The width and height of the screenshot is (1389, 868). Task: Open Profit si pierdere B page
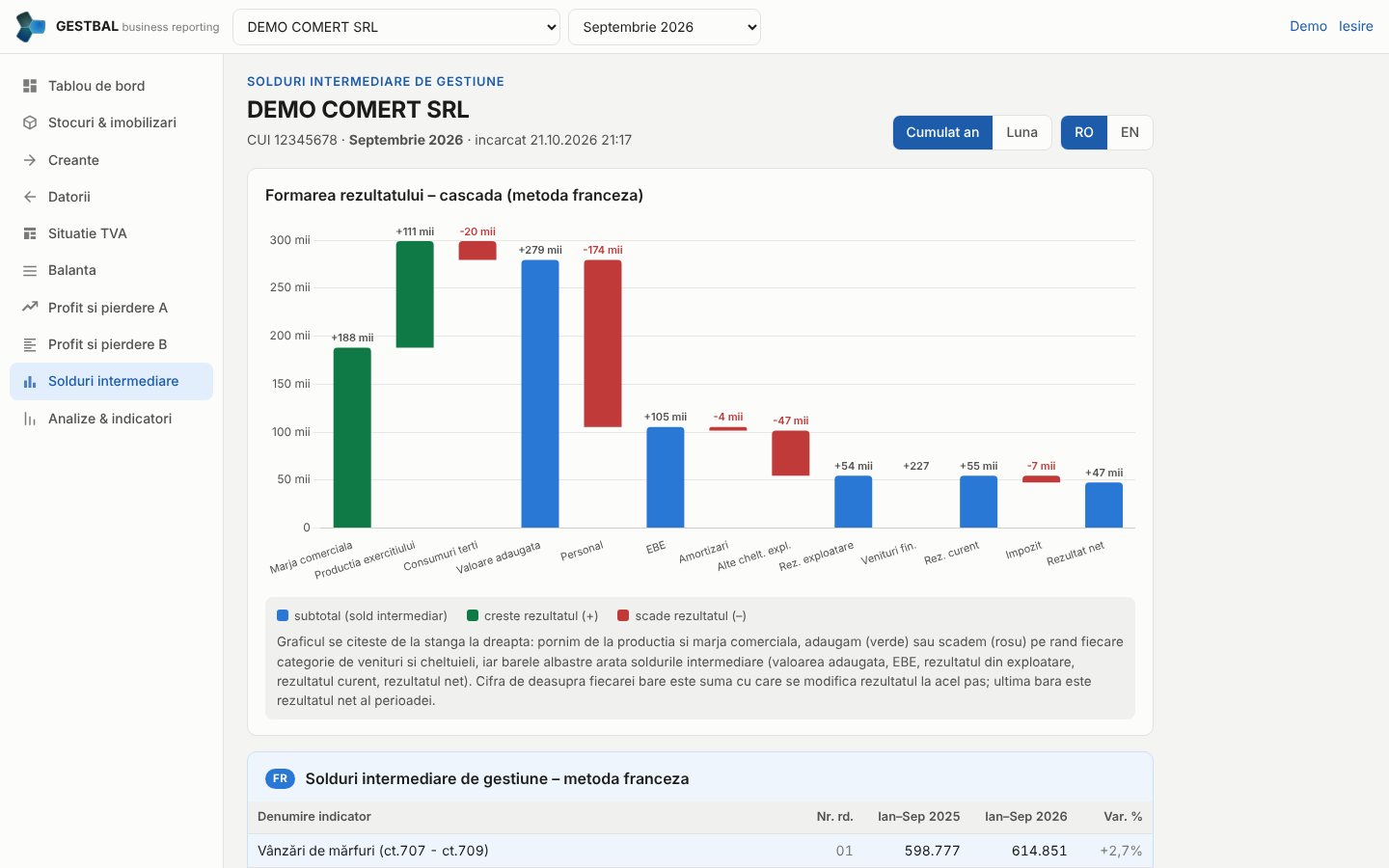click(x=112, y=344)
